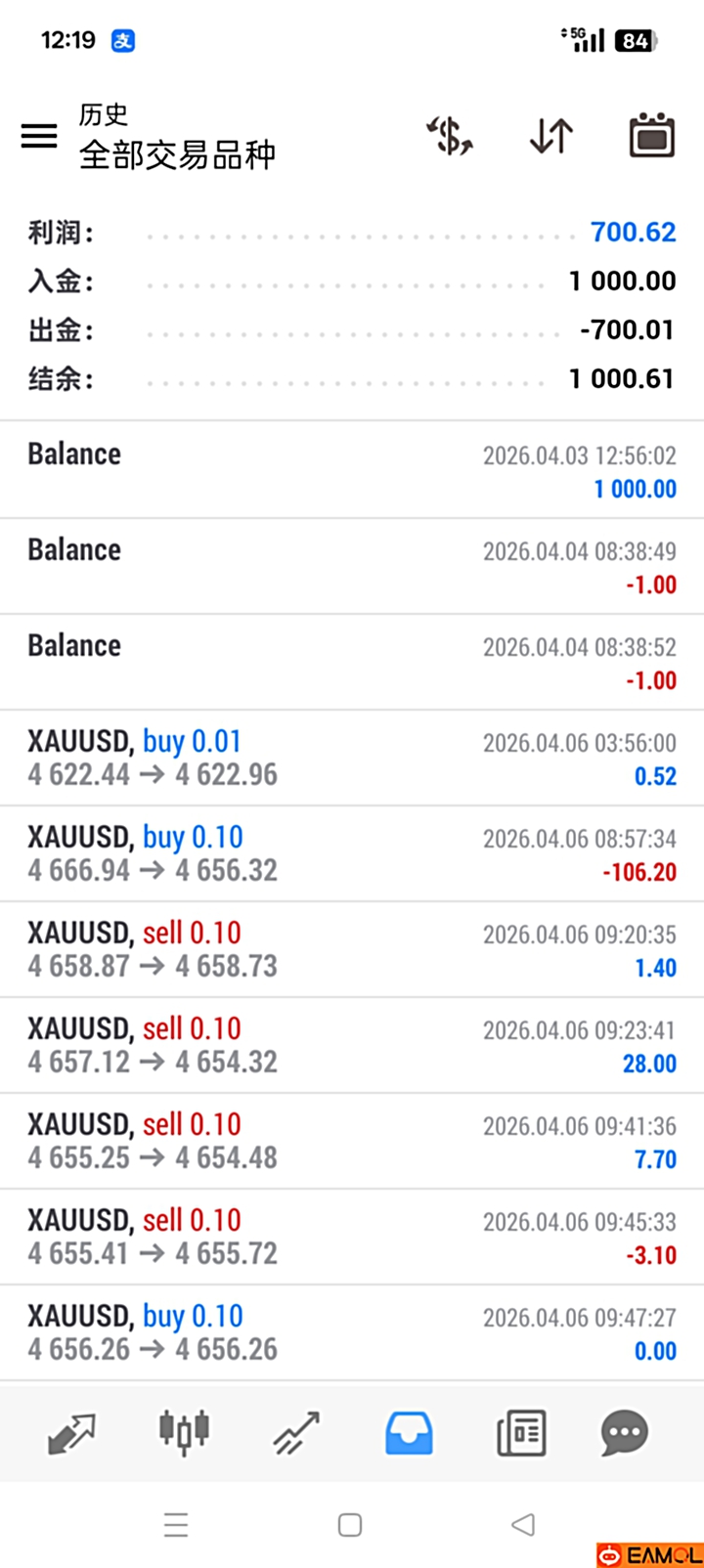
Task: Open the hamburger side menu
Action: click(39, 136)
